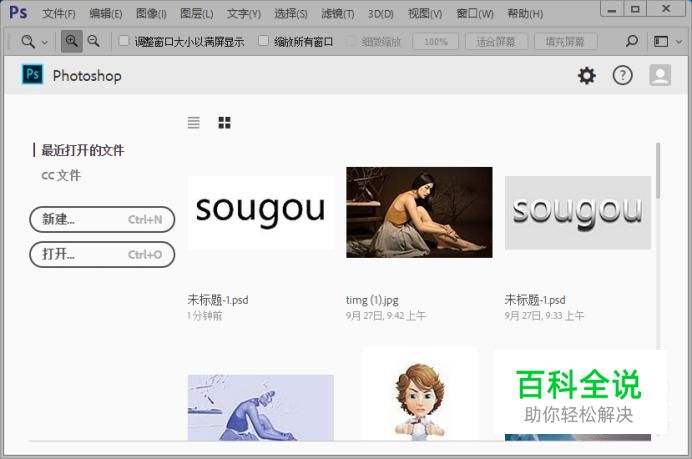
Task: Open the 3D(D) menu
Action: click(x=380, y=14)
